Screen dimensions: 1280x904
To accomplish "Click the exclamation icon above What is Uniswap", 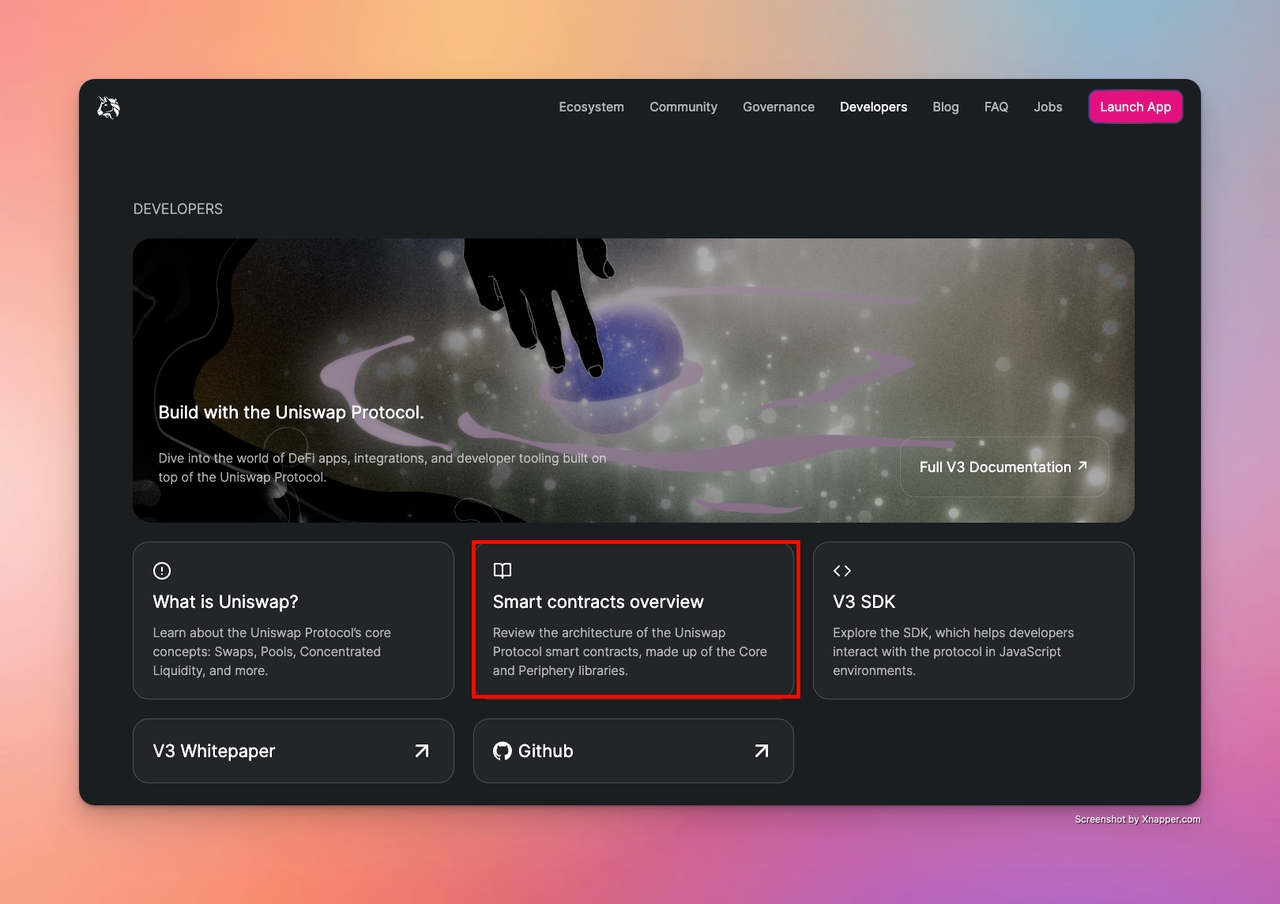I will pyautogui.click(x=162, y=570).
